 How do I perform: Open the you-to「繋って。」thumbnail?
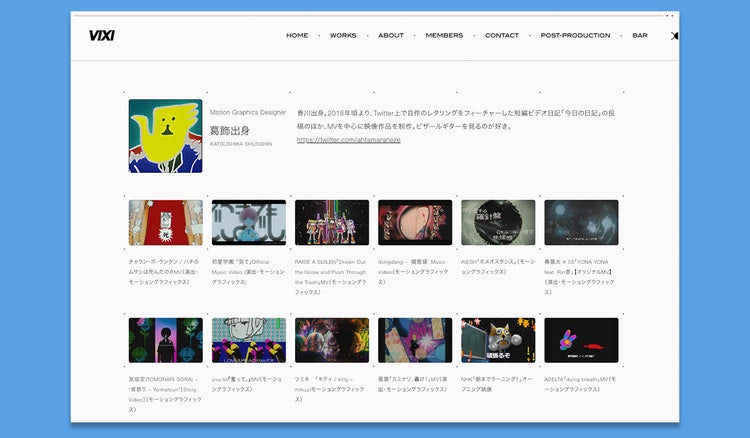pyautogui.click(x=249, y=340)
